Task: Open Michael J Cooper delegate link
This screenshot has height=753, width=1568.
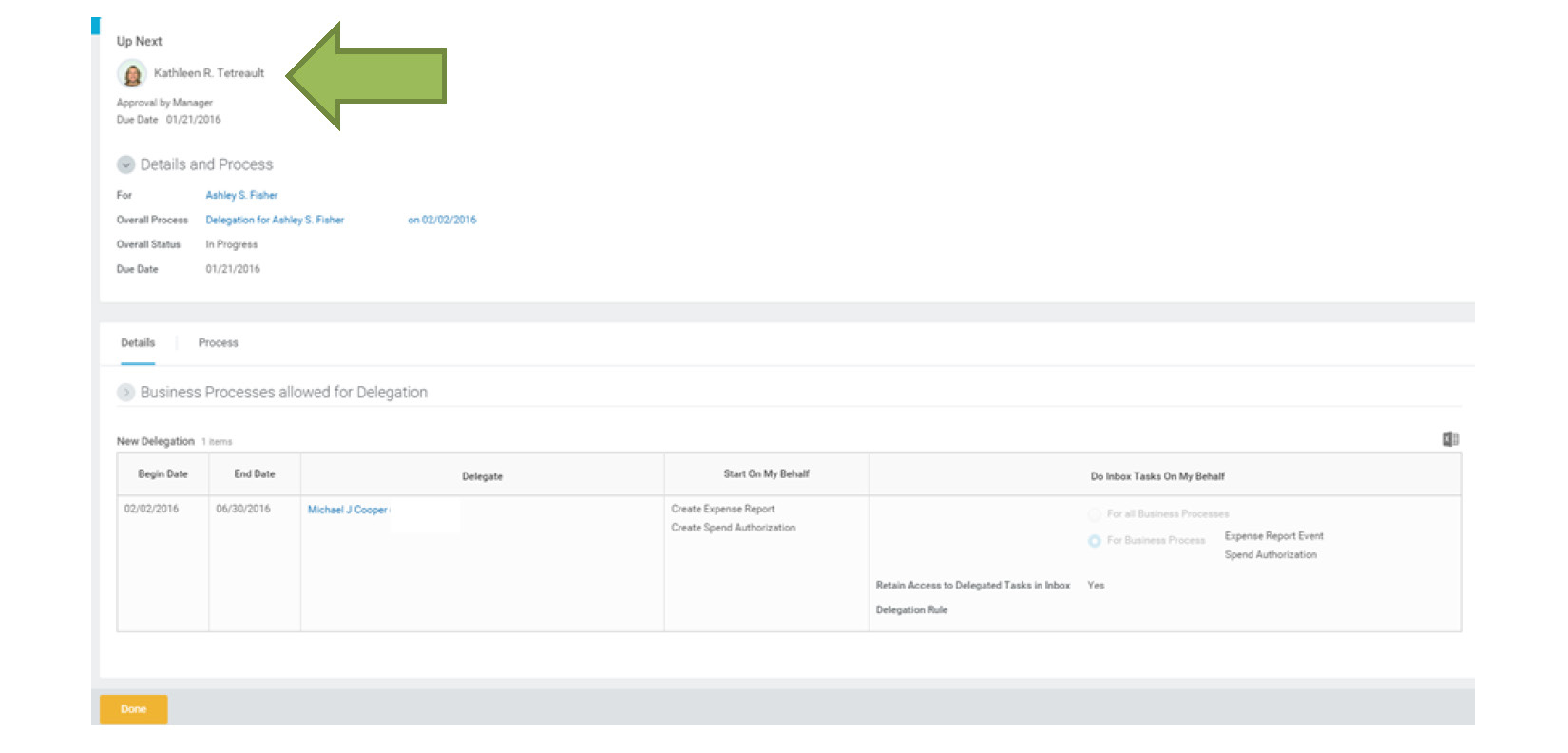Action: (x=348, y=510)
